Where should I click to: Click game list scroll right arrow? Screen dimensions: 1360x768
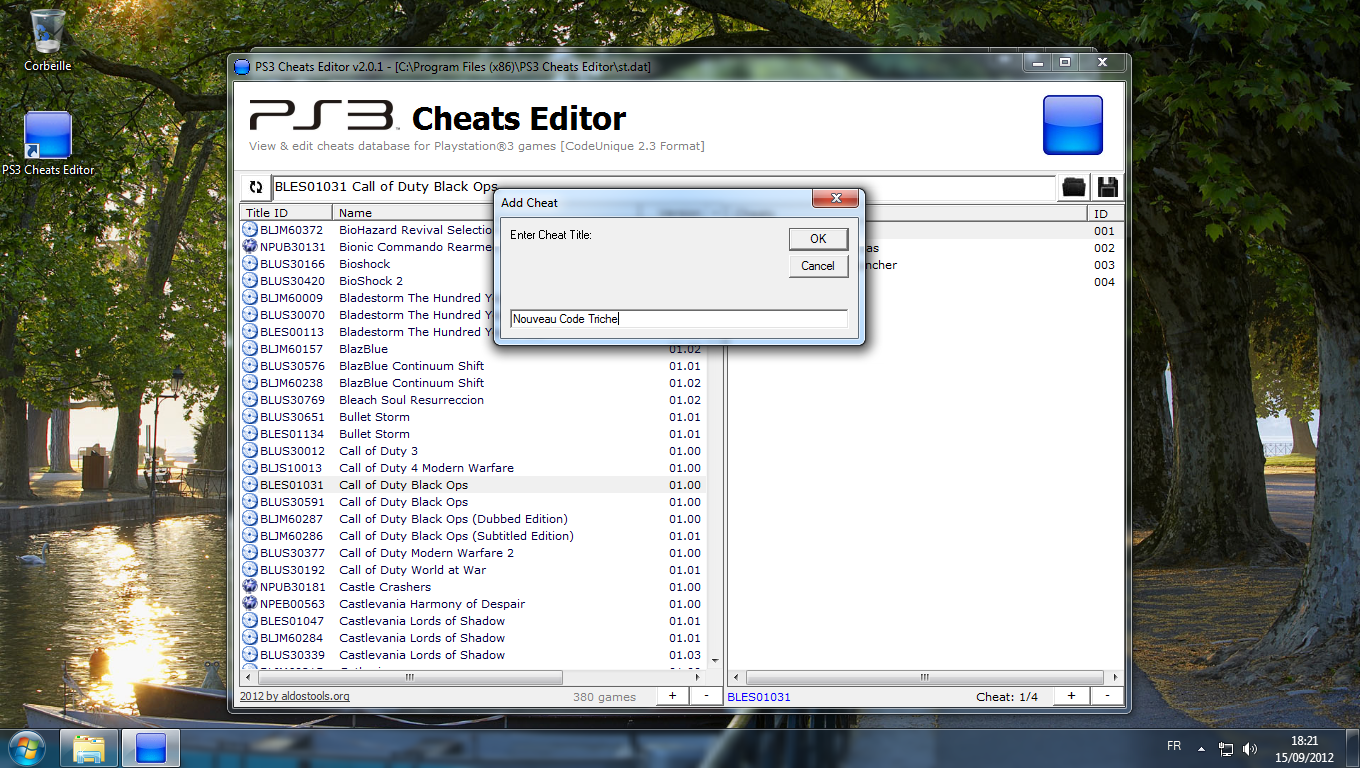699,677
